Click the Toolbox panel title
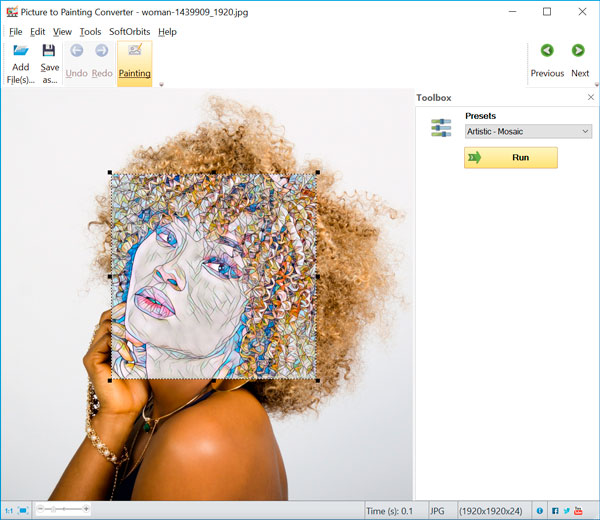 434,98
